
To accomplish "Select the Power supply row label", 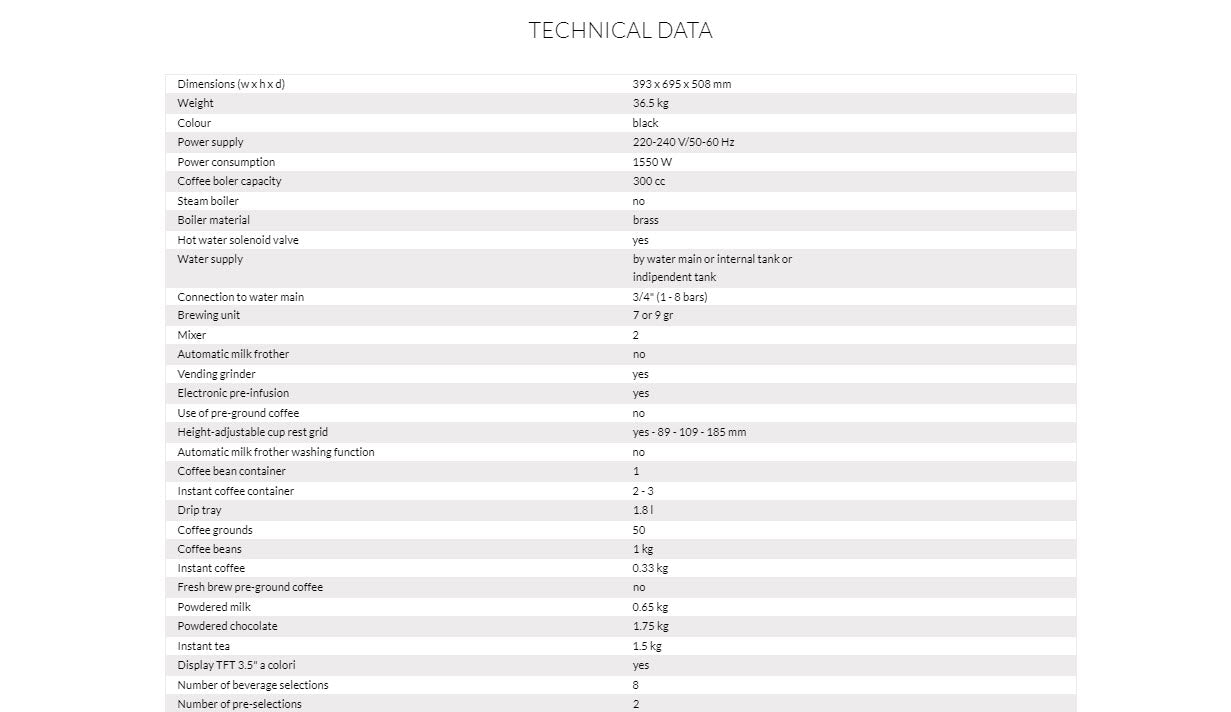I will point(210,142).
